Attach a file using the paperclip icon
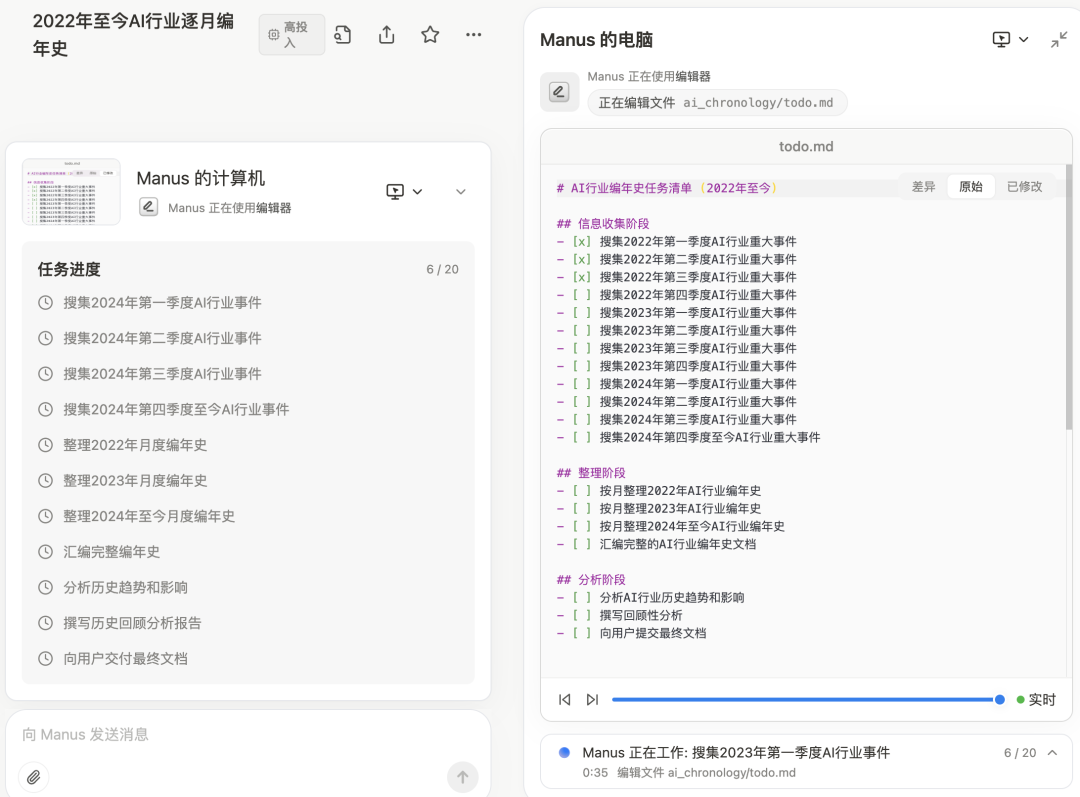This screenshot has height=797, width=1080. click(34, 776)
